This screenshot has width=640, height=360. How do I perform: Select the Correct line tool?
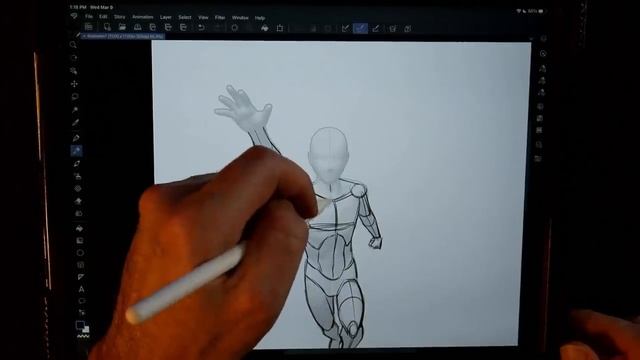82,313
